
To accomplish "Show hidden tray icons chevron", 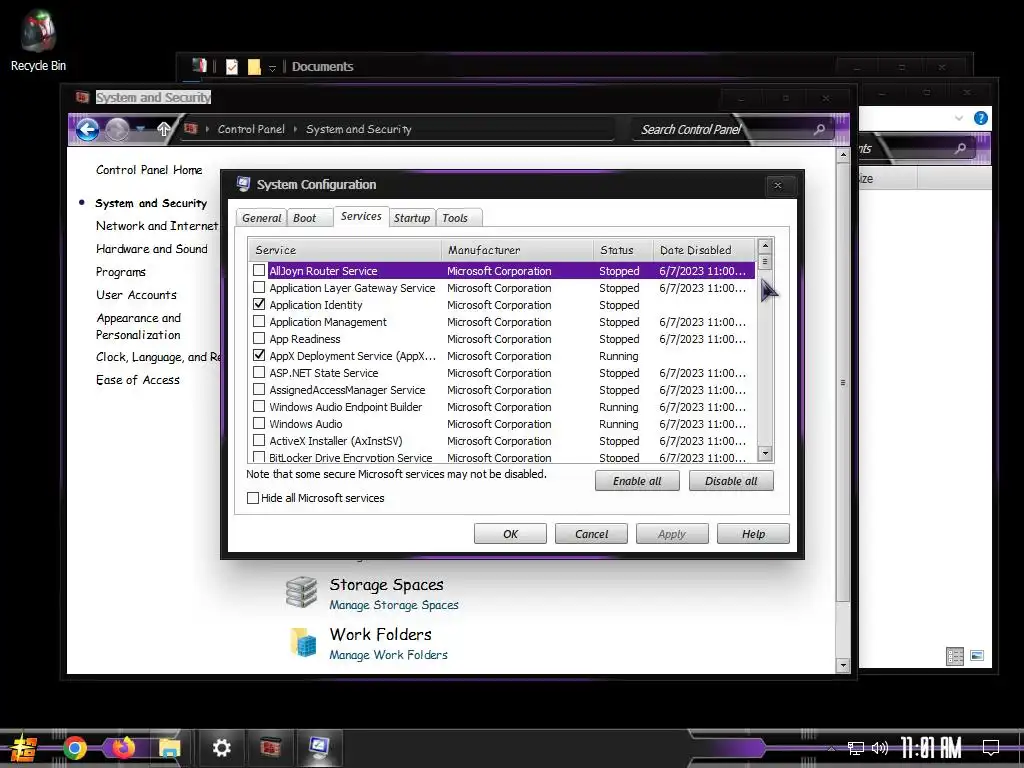I will 831,748.
